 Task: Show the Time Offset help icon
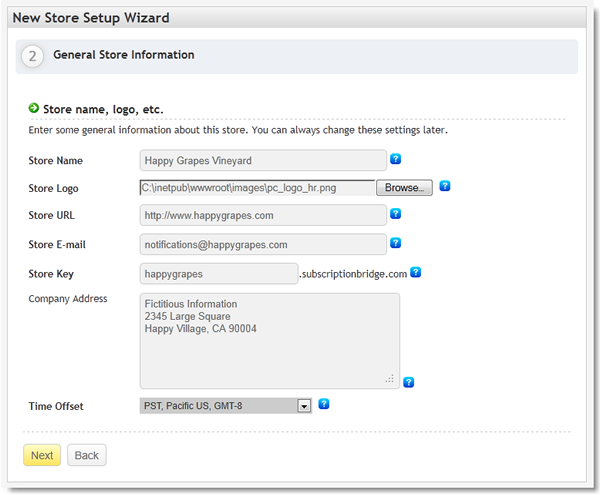tap(324, 404)
